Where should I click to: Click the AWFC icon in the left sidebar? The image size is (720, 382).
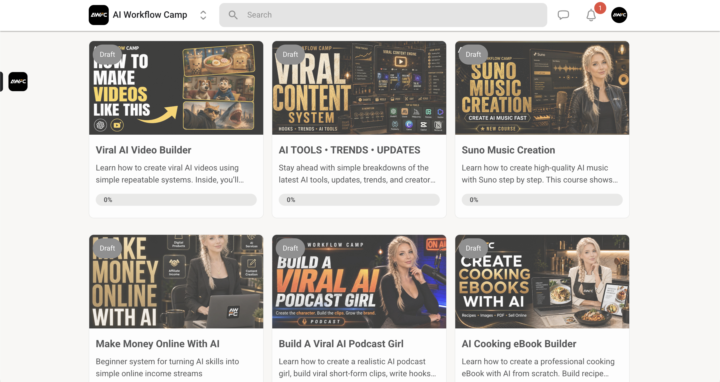point(18,82)
